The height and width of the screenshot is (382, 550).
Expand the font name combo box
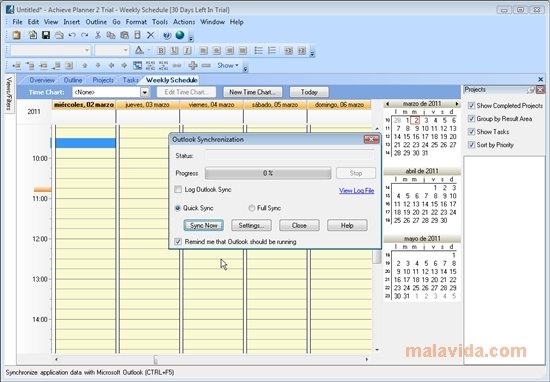coord(87,51)
